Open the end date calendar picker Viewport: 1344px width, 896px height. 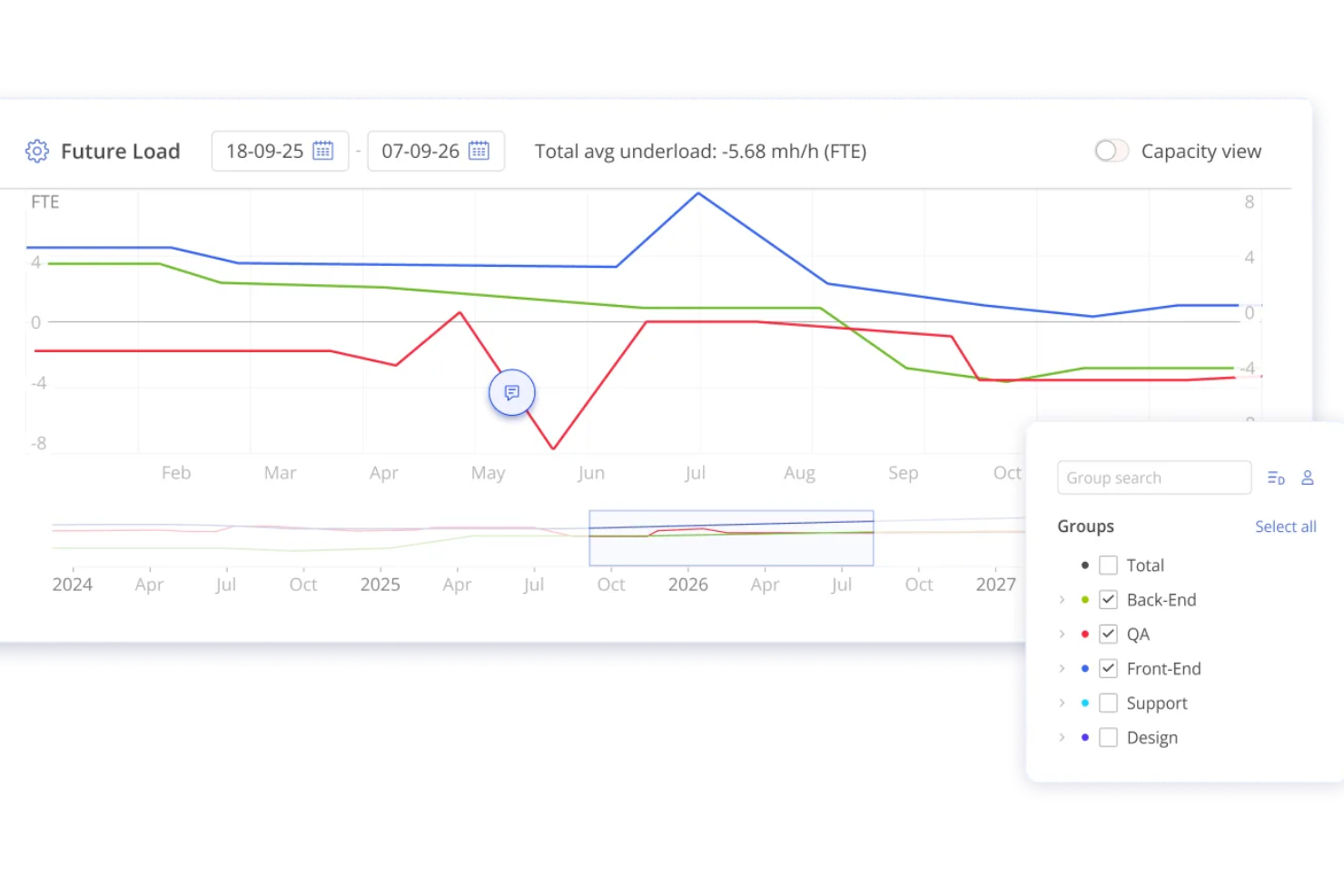(479, 151)
